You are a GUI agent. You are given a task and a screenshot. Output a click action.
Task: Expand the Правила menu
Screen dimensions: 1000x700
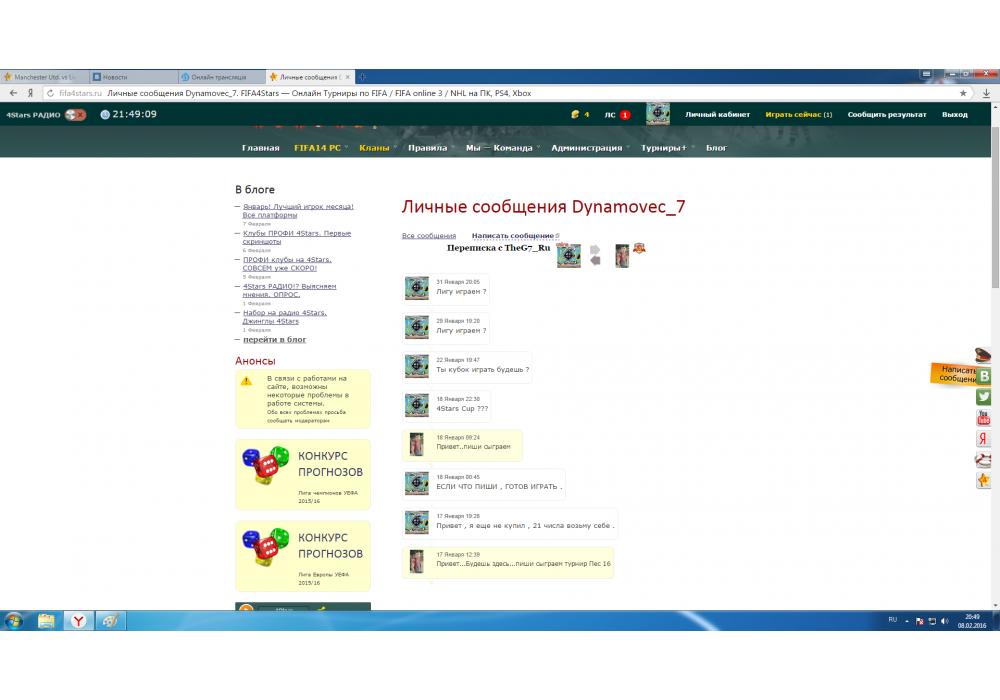430,148
